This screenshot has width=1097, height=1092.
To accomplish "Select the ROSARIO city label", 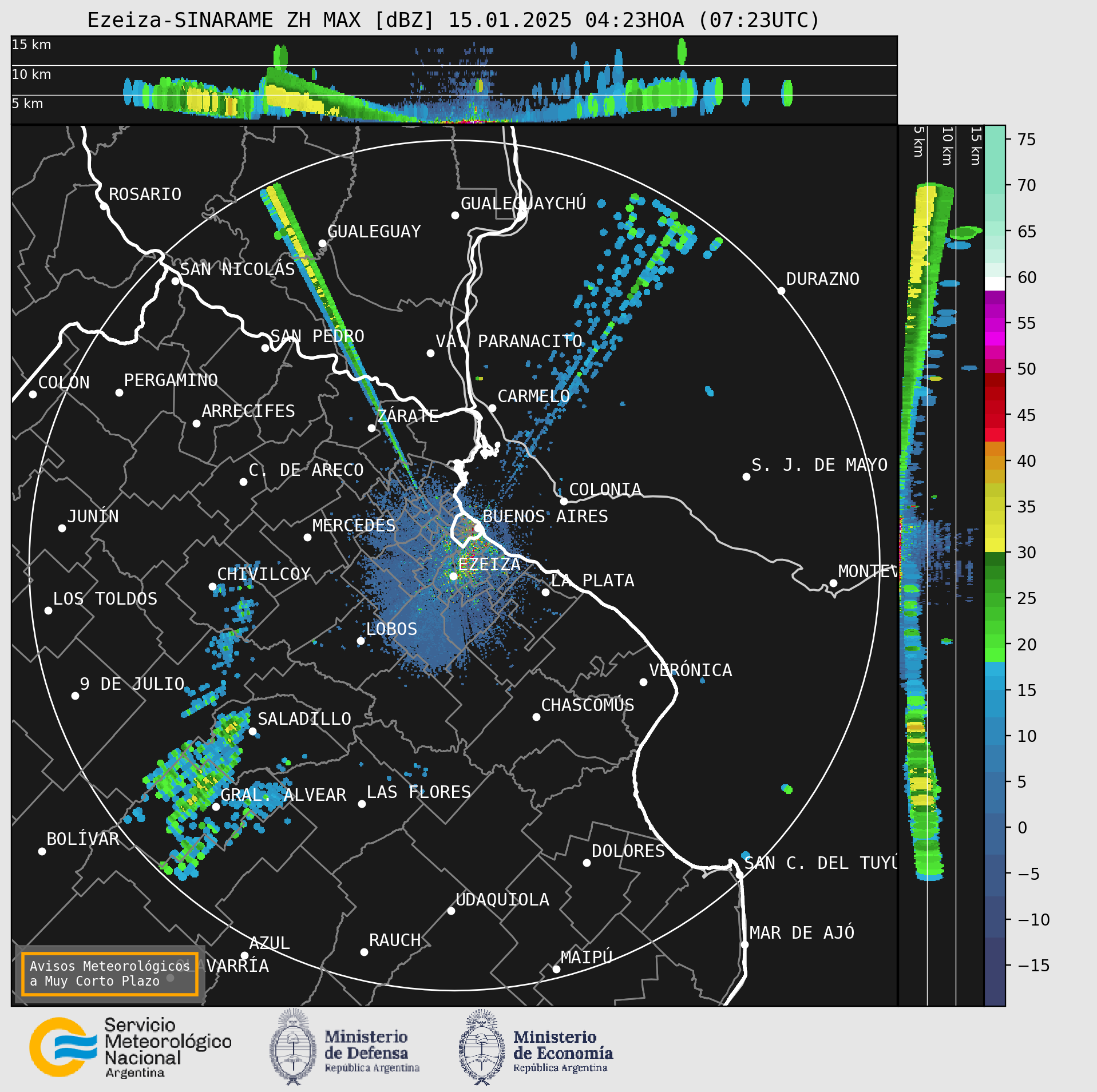I will click(145, 194).
